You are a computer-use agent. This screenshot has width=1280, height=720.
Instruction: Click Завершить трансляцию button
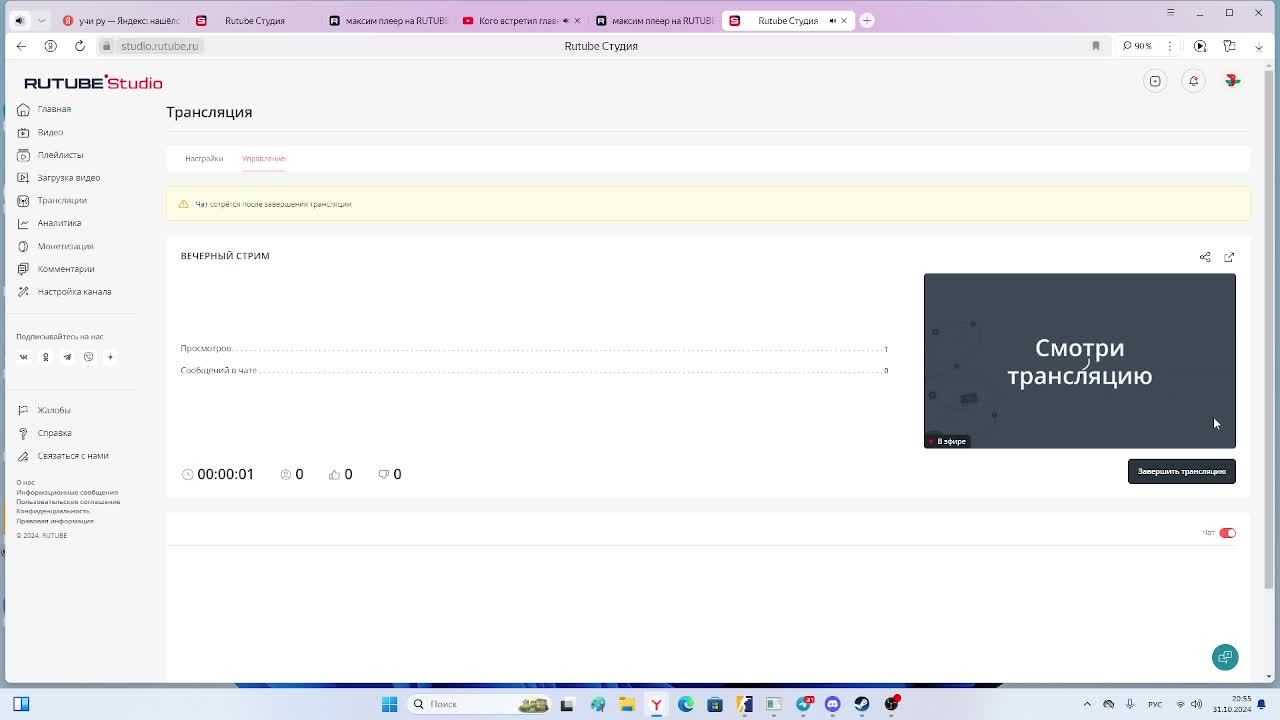1182,471
